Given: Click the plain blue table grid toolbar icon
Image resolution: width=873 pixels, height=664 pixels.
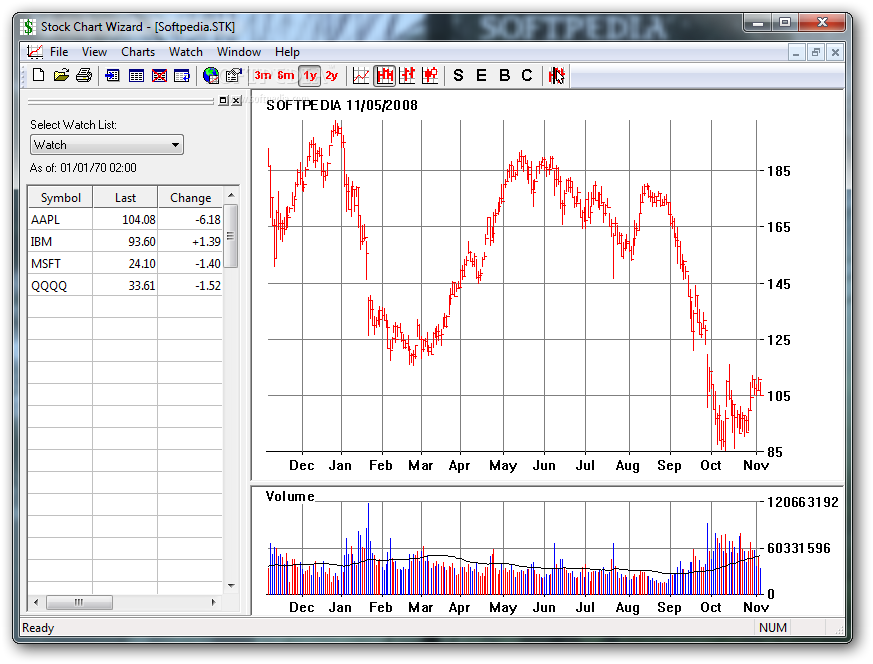Looking at the screenshot, I should pos(136,75).
